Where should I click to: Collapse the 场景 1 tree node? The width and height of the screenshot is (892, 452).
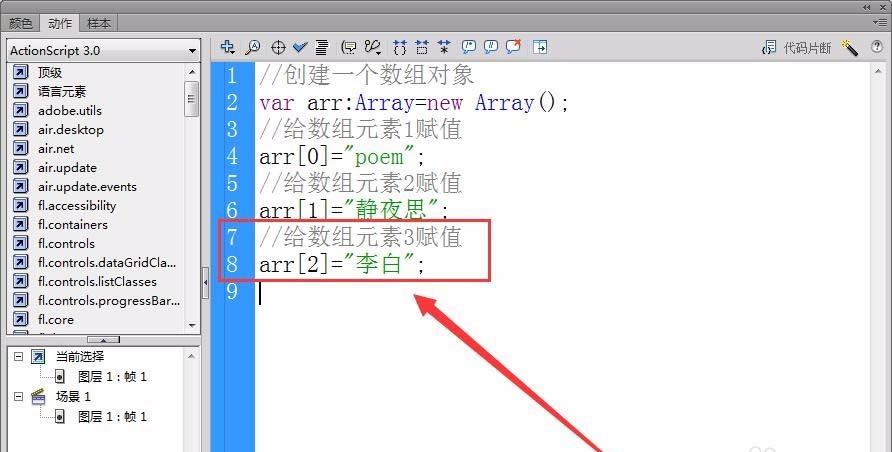tap(19, 396)
